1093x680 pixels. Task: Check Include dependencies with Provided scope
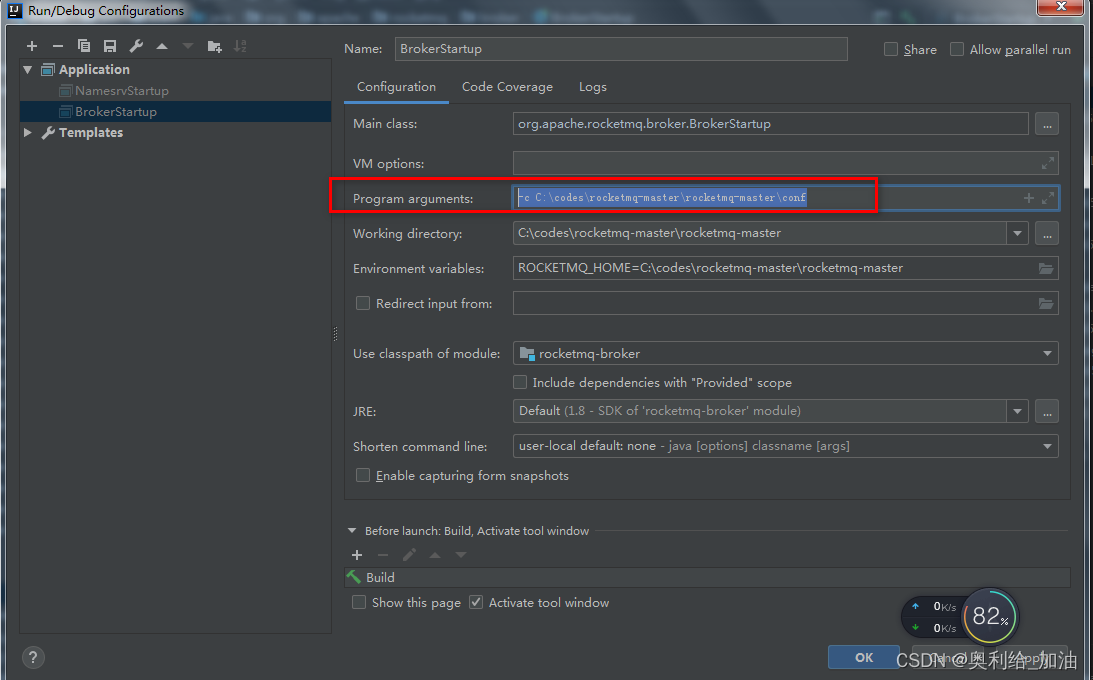coord(520,382)
